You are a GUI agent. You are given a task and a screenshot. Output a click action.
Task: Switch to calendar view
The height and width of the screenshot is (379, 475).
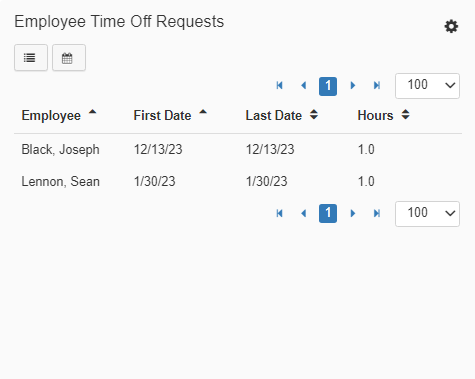(x=69, y=58)
